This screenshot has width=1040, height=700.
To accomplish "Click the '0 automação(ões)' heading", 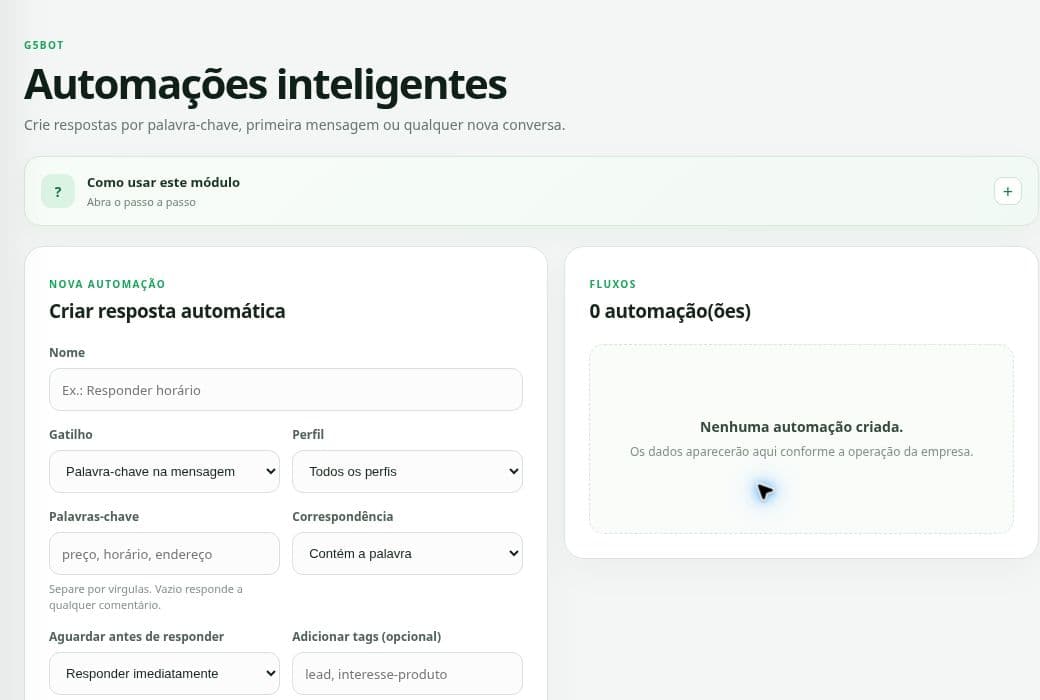I will 670,311.
